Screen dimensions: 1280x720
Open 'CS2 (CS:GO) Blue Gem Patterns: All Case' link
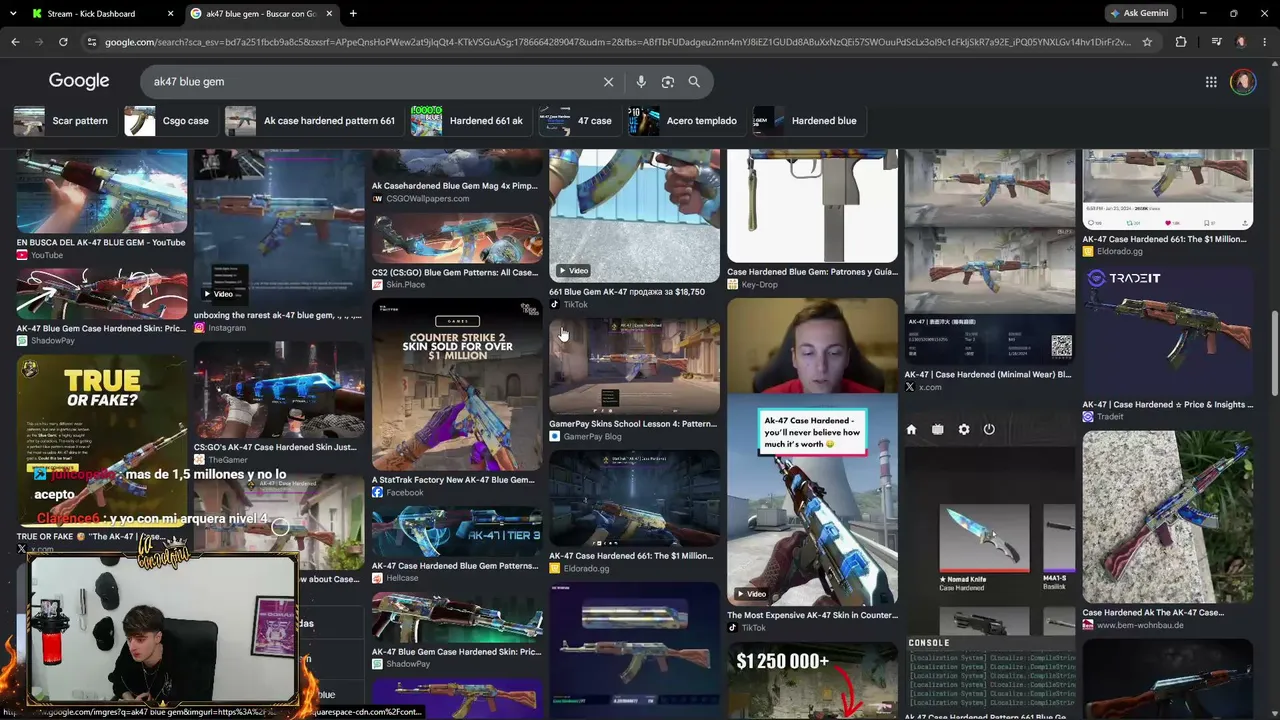455,273
